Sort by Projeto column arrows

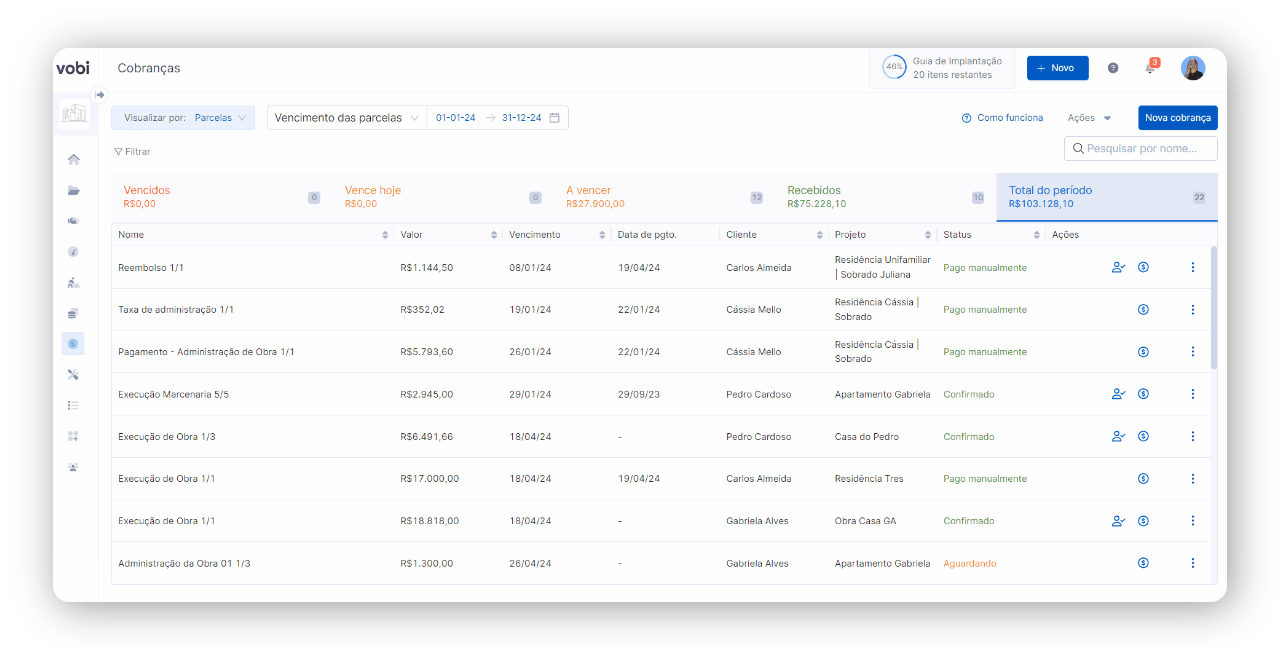(x=928, y=235)
